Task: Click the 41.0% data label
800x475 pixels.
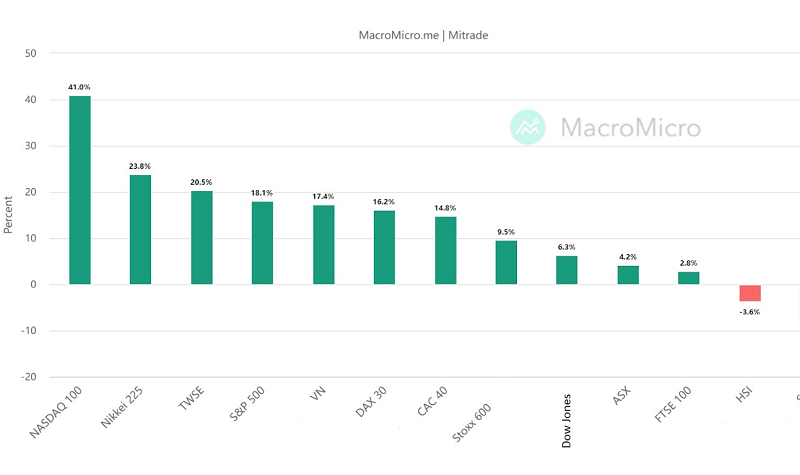Action: click(x=80, y=87)
